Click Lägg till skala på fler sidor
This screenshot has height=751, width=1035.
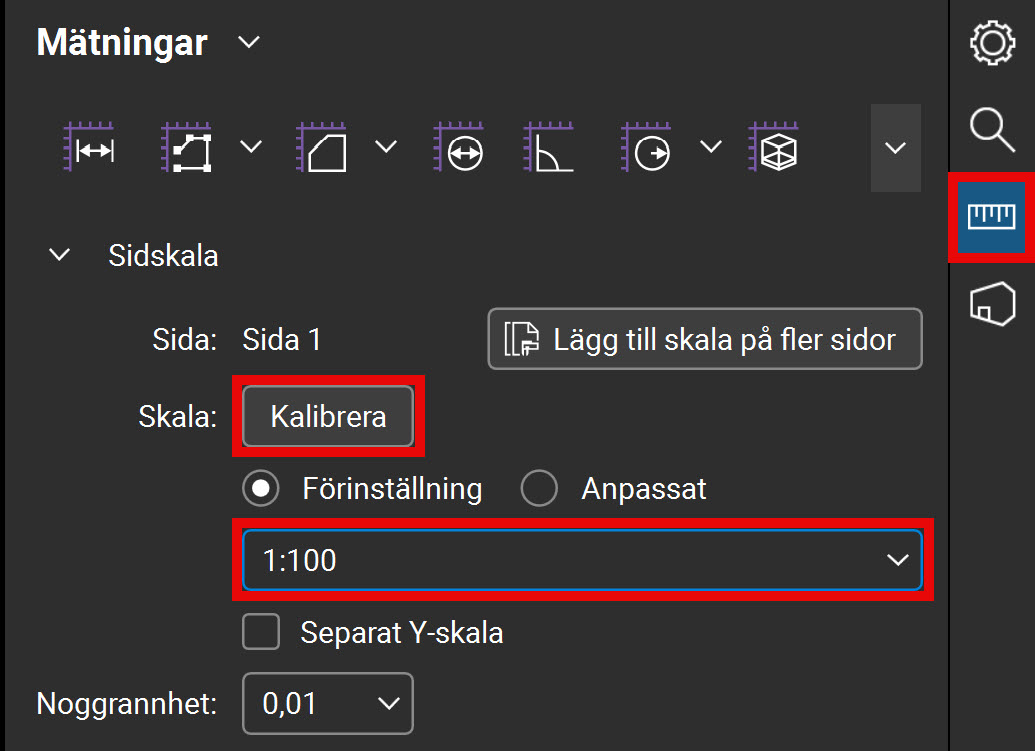click(705, 339)
